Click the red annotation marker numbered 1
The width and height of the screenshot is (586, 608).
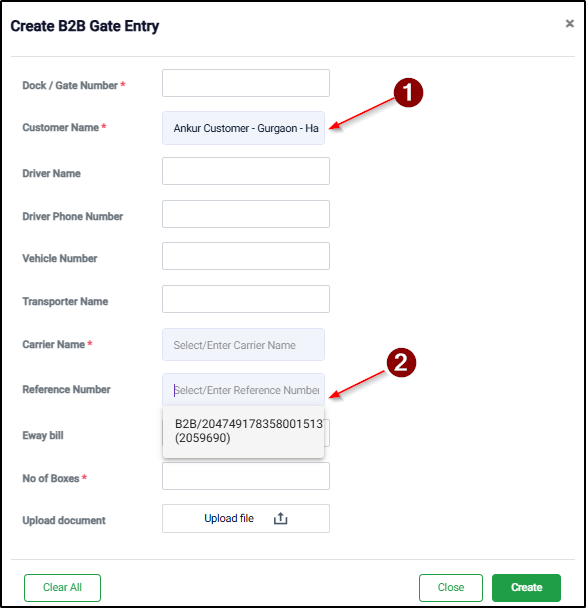click(408, 93)
